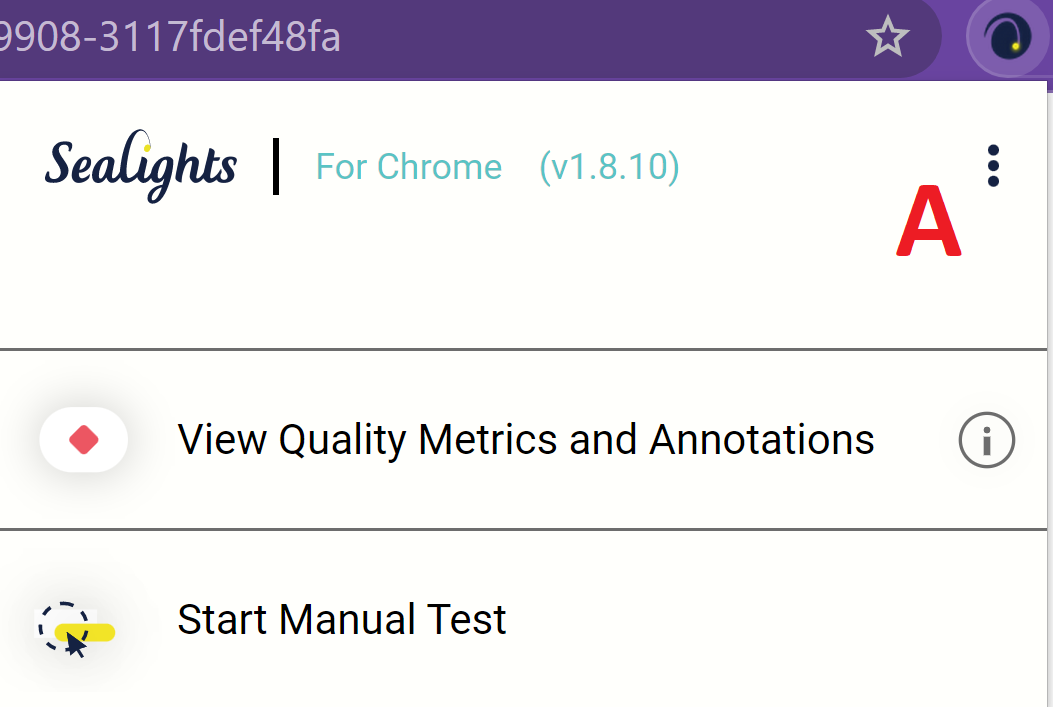This screenshot has height=718, width=1057.
Task: Click the red diamond Quality Metrics icon
Action: [84, 440]
